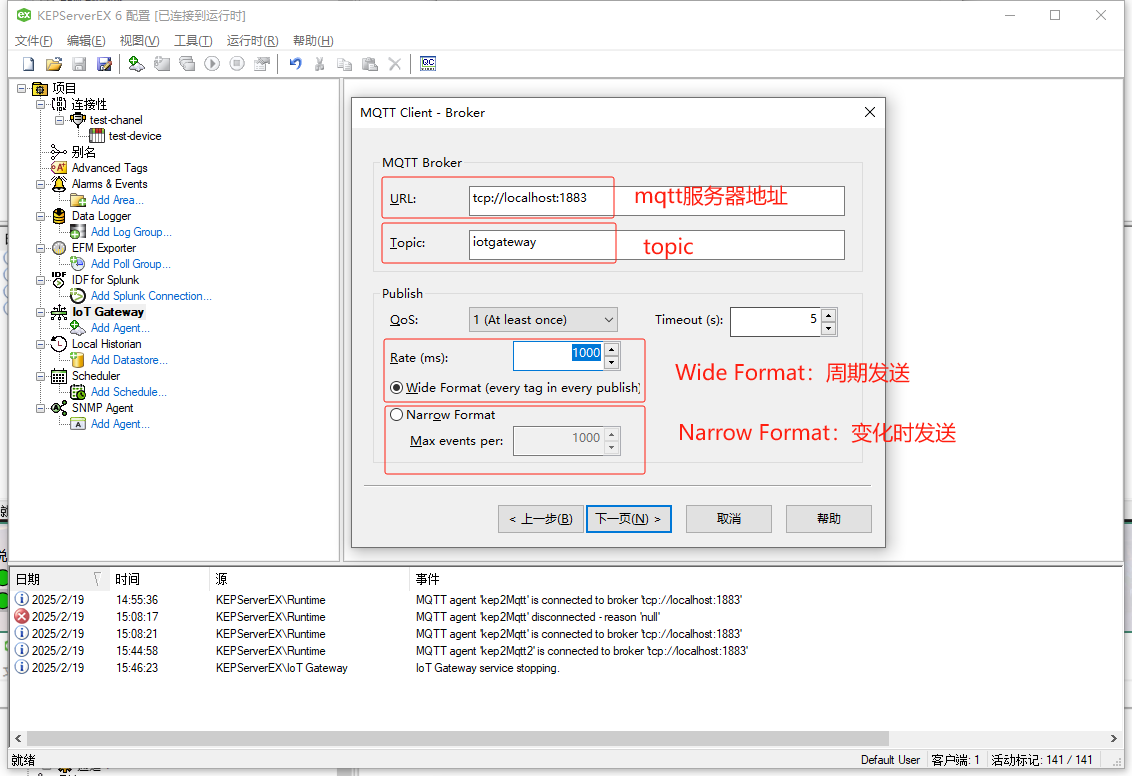Click the Data Logger database icon
The width and height of the screenshot is (1132, 776).
(x=59, y=216)
